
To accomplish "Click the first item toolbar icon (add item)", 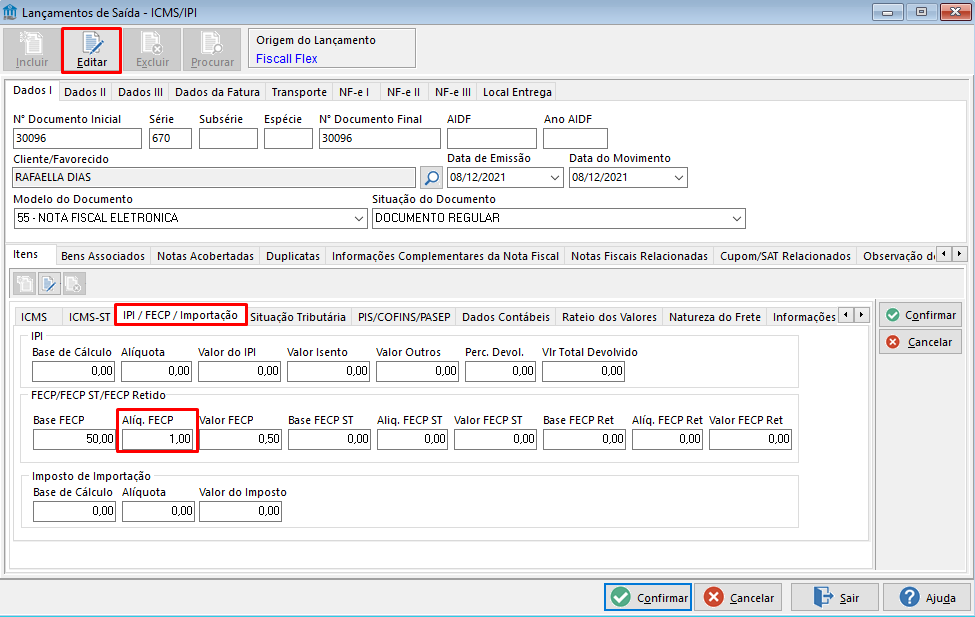I will click(x=25, y=284).
